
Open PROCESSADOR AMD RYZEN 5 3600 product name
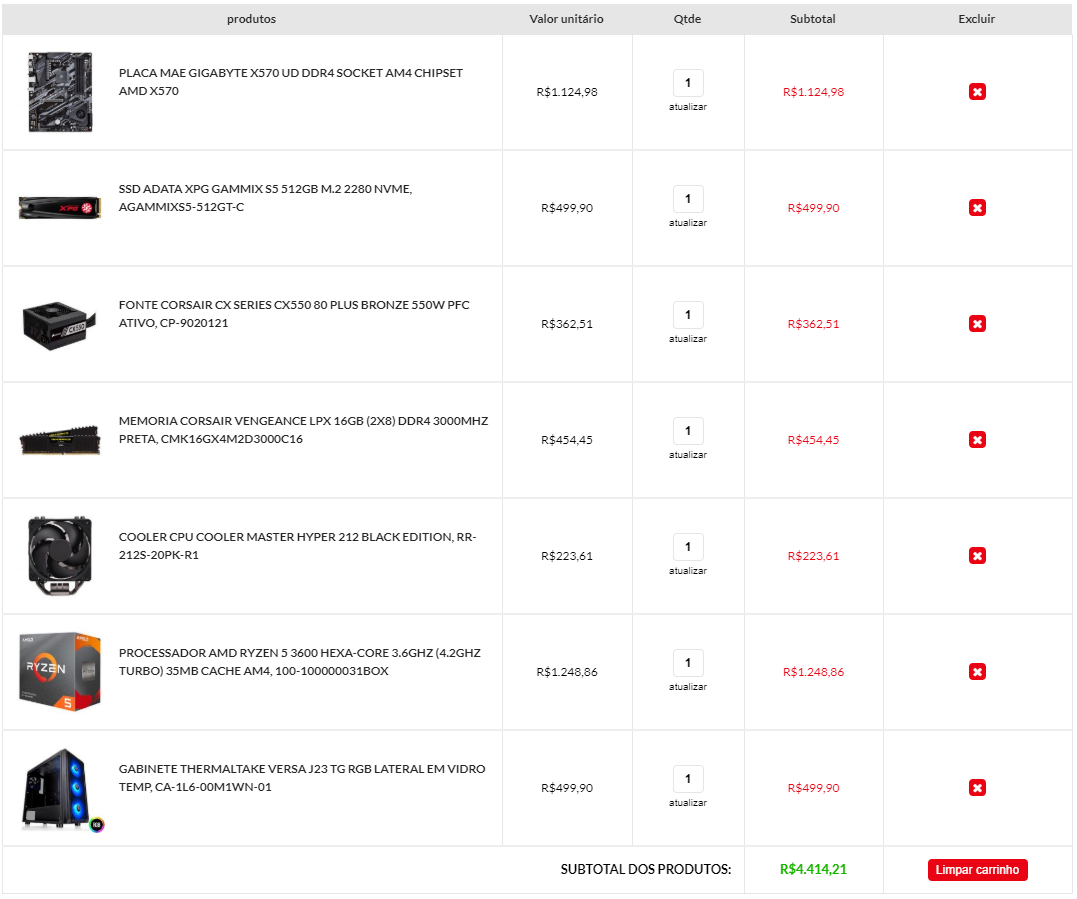pos(299,663)
